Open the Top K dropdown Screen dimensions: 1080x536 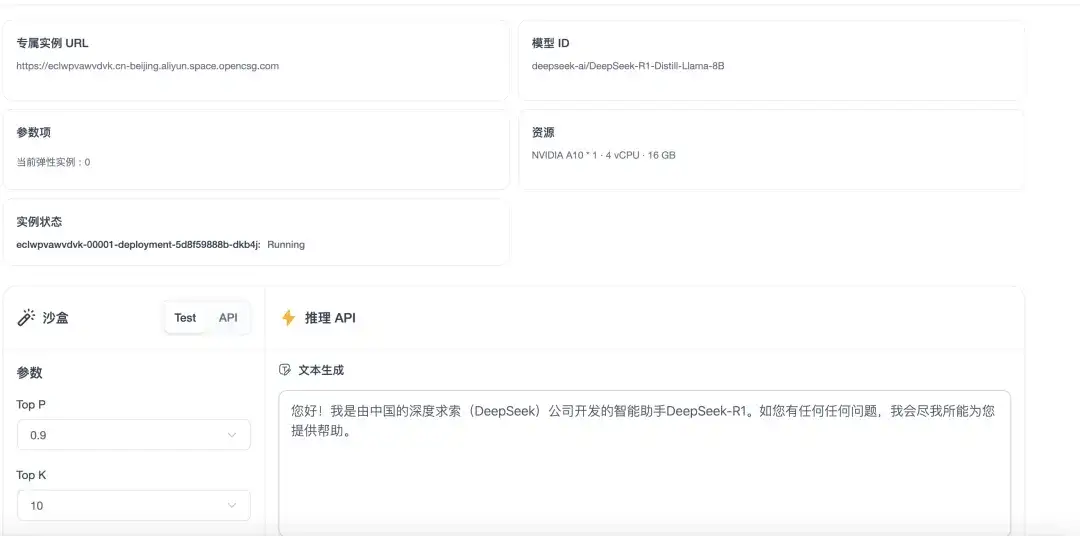[134, 506]
